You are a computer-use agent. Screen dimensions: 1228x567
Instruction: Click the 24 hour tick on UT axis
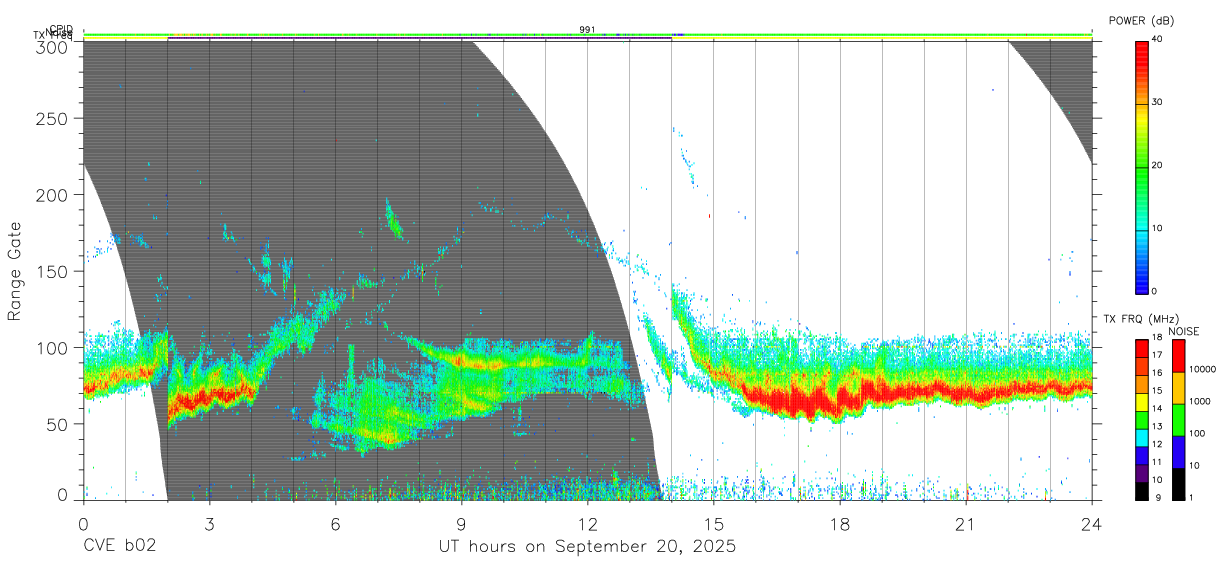(1092, 524)
